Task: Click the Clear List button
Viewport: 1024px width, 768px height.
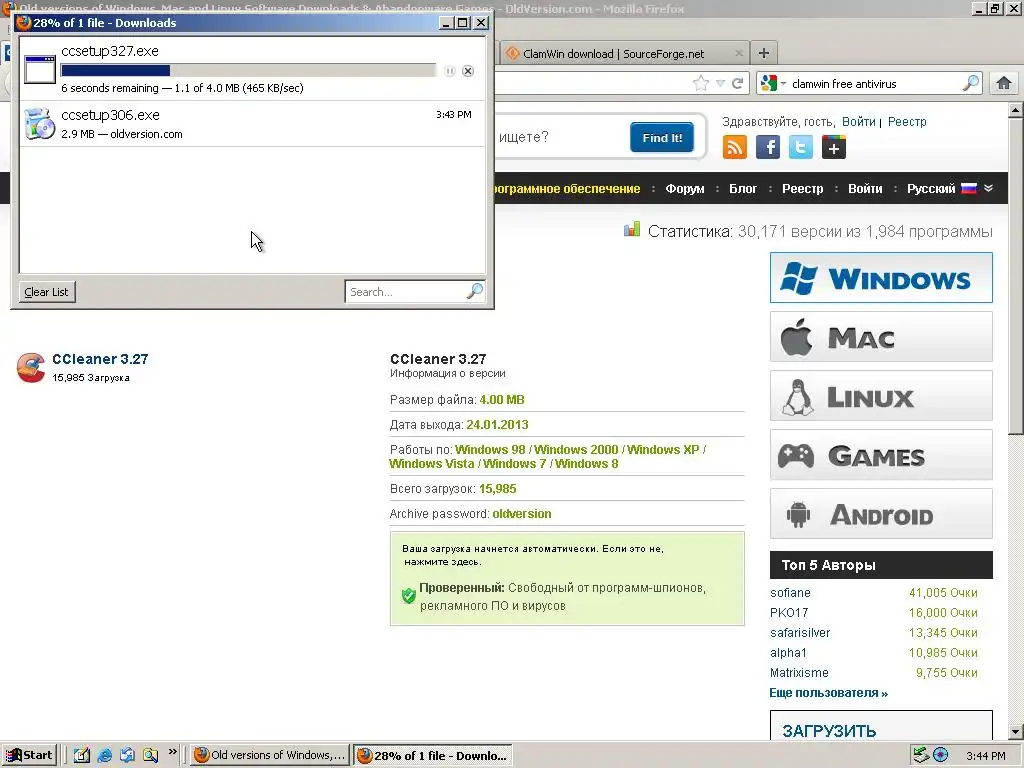Action: (46, 292)
